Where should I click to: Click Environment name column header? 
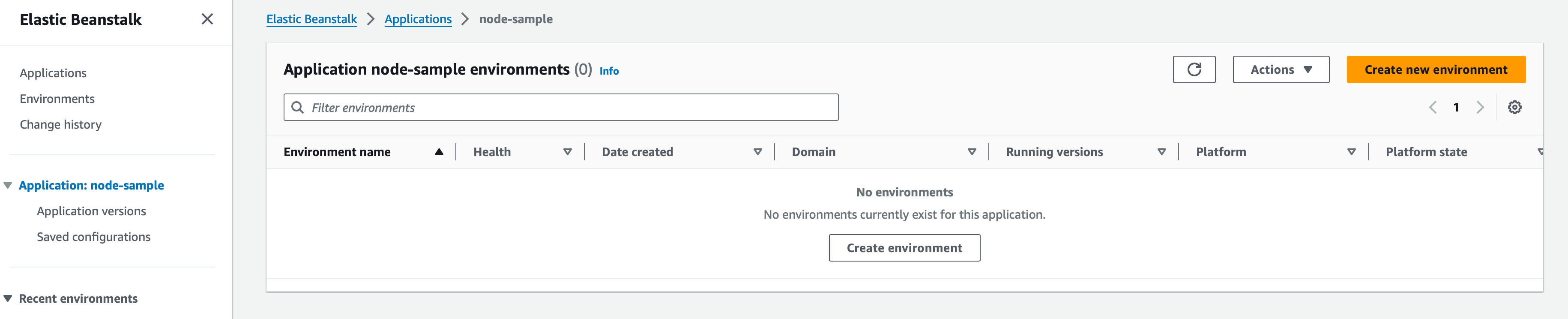pyautogui.click(x=337, y=152)
